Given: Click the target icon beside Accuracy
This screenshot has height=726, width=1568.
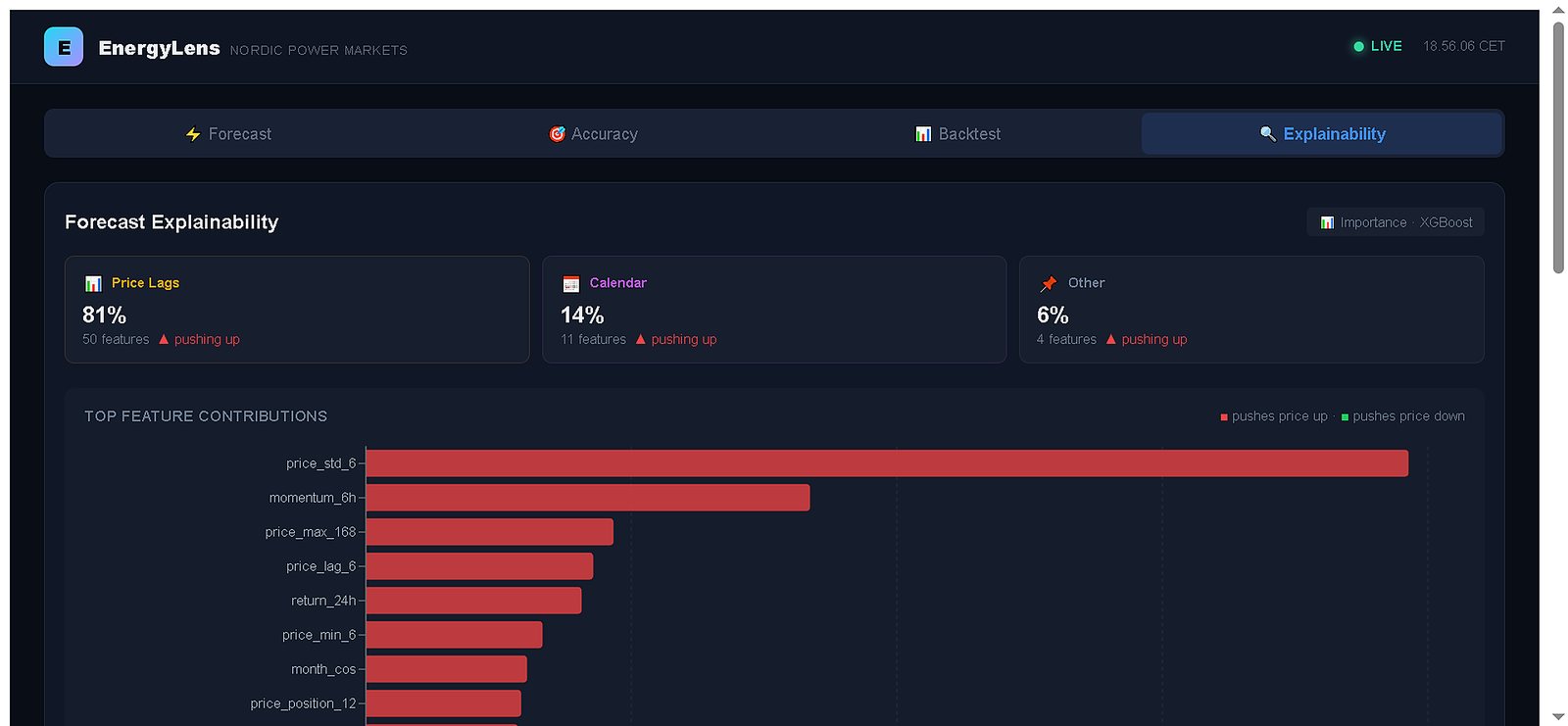Looking at the screenshot, I should (557, 134).
